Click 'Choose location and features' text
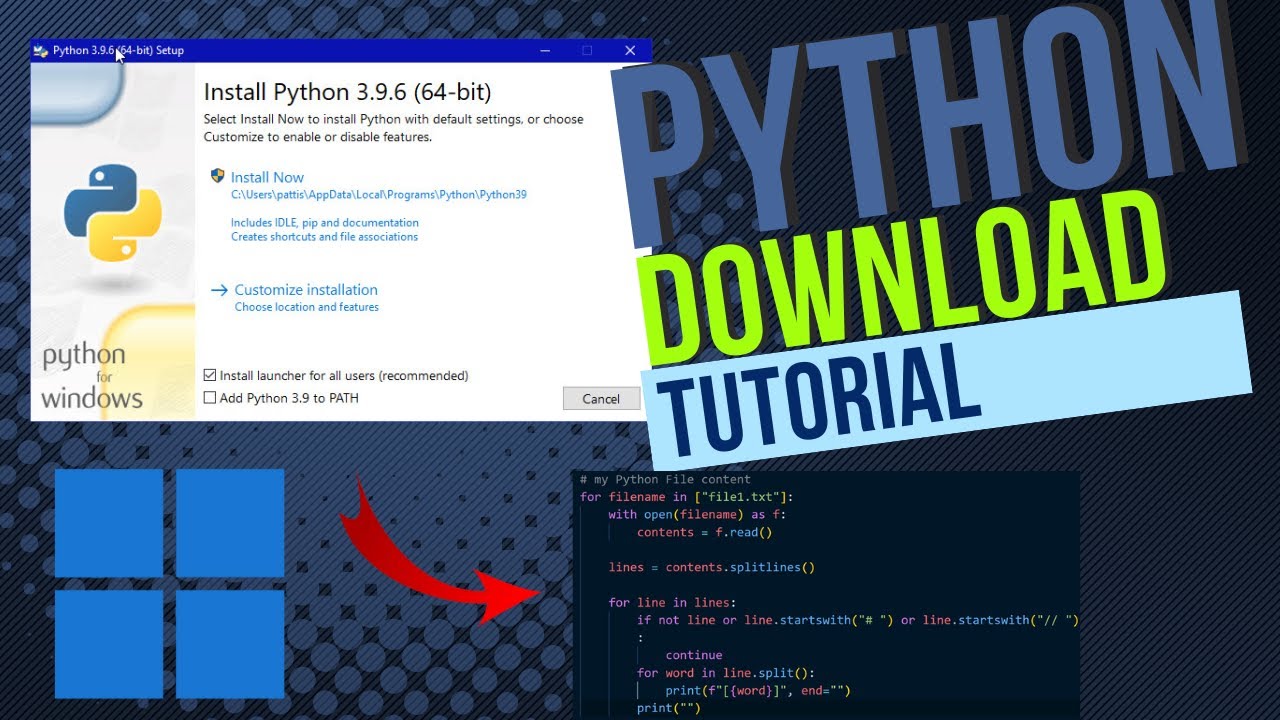Screen dimensions: 1280x720 307,307
